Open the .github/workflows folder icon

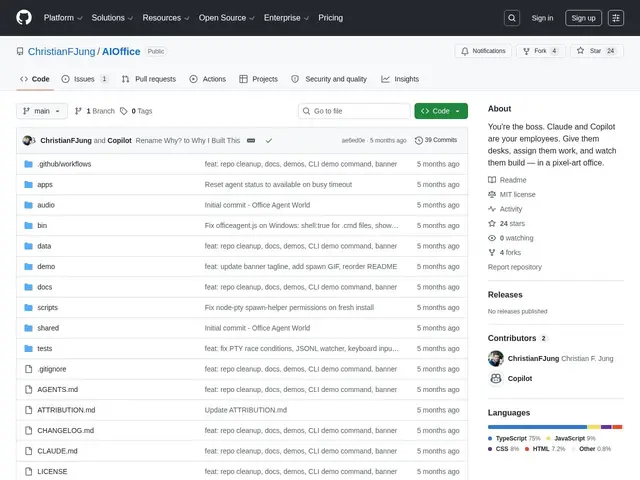[28, 164]
